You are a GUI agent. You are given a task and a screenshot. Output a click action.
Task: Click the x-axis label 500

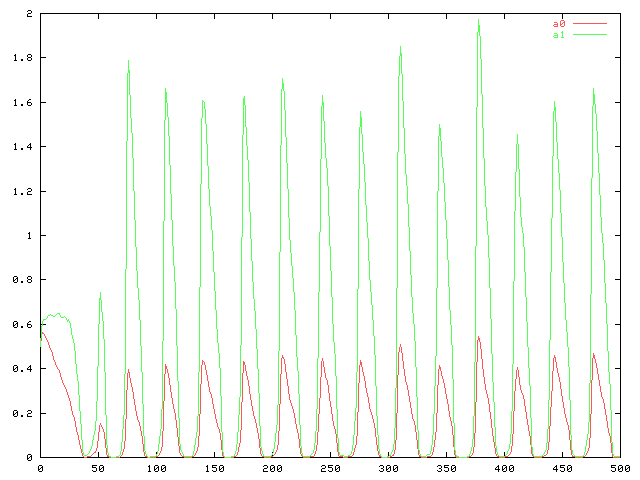click(620, 469)
